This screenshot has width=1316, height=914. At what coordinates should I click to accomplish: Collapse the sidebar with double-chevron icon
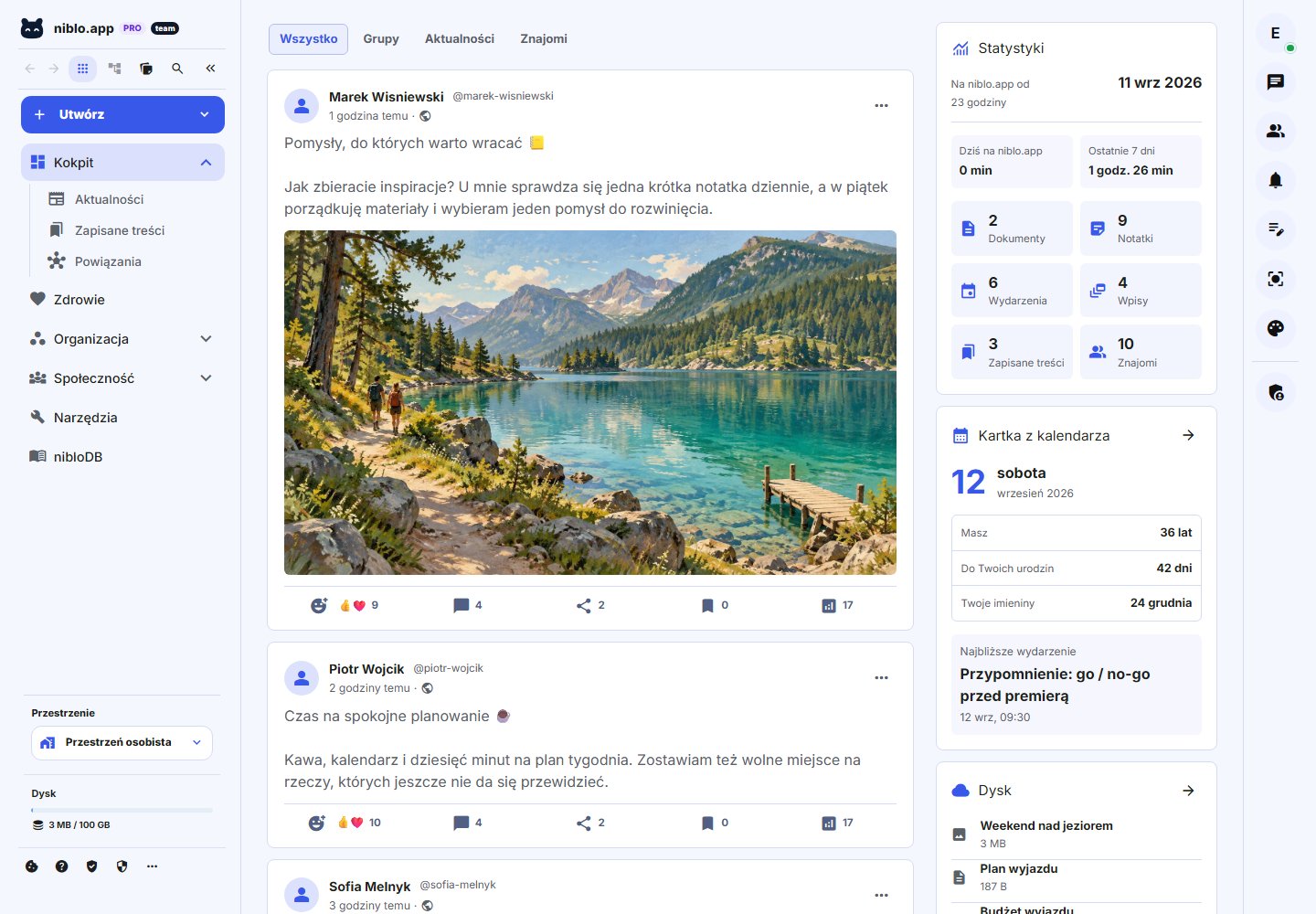coord(210,69)
